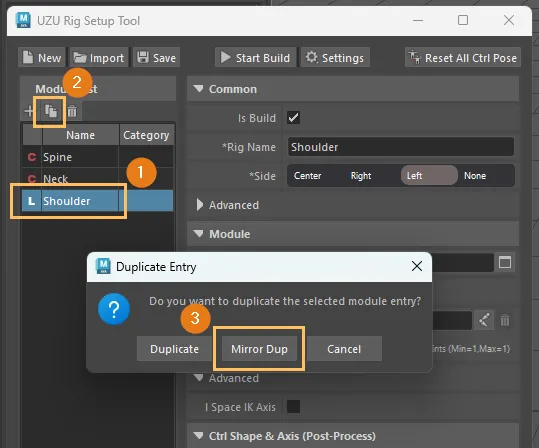Enable the Space IK Axis checkbox
Image resolution: width=539 pixels, height=448 pixels.
(293, 407)
